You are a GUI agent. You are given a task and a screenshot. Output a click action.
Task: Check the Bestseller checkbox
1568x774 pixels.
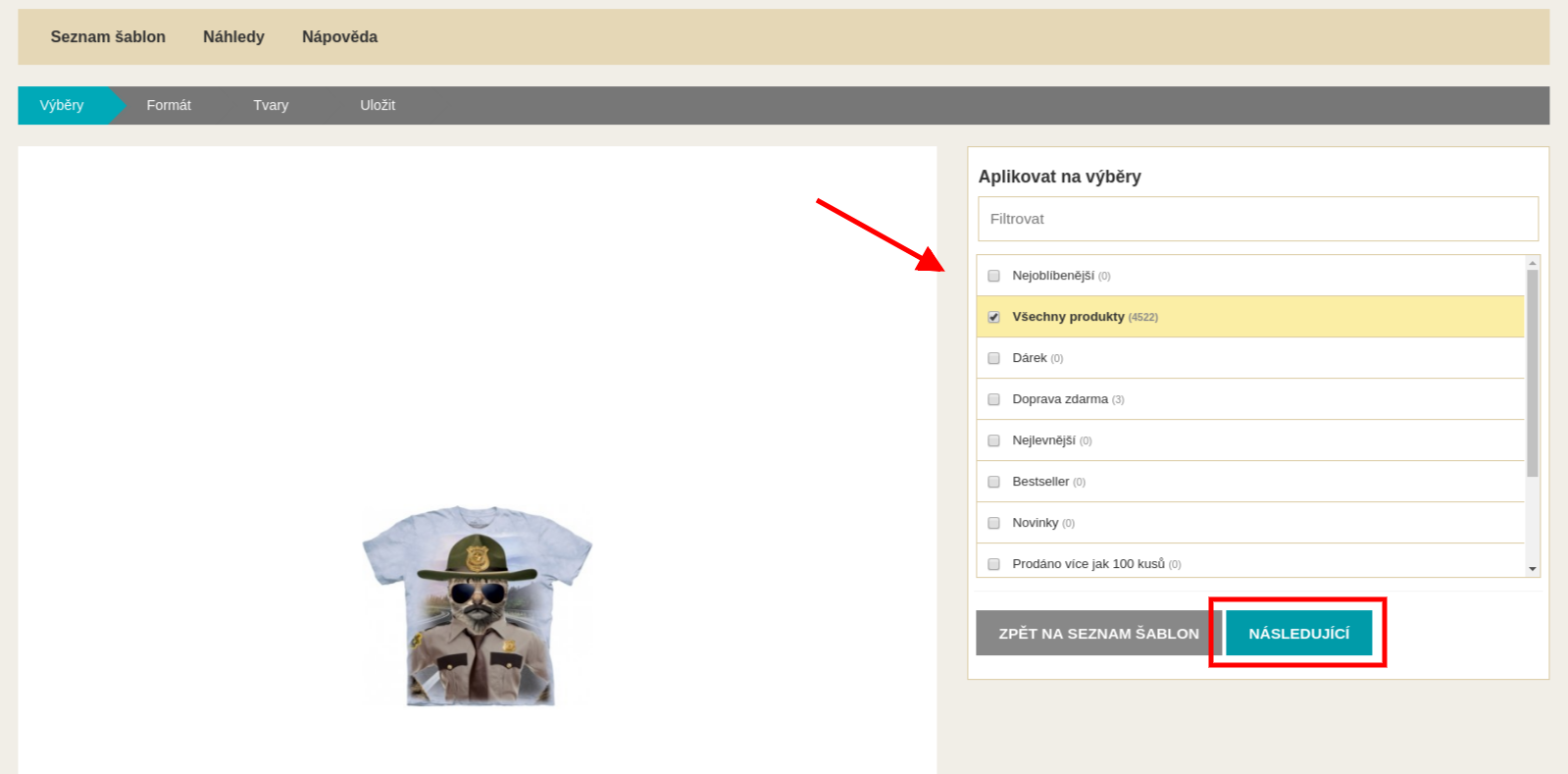[x=993, y=482]
